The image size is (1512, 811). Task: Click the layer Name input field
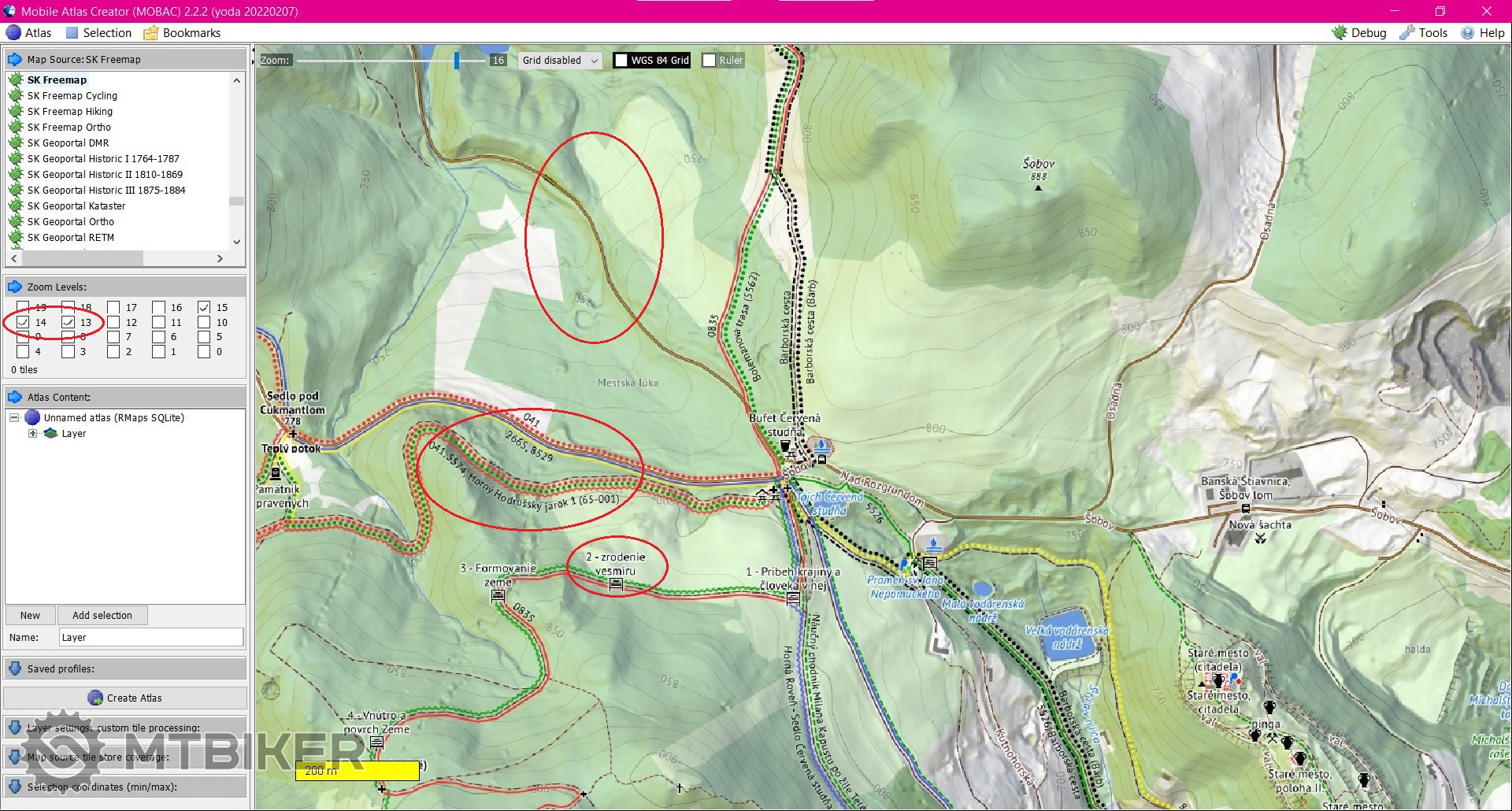pos(150,637)
